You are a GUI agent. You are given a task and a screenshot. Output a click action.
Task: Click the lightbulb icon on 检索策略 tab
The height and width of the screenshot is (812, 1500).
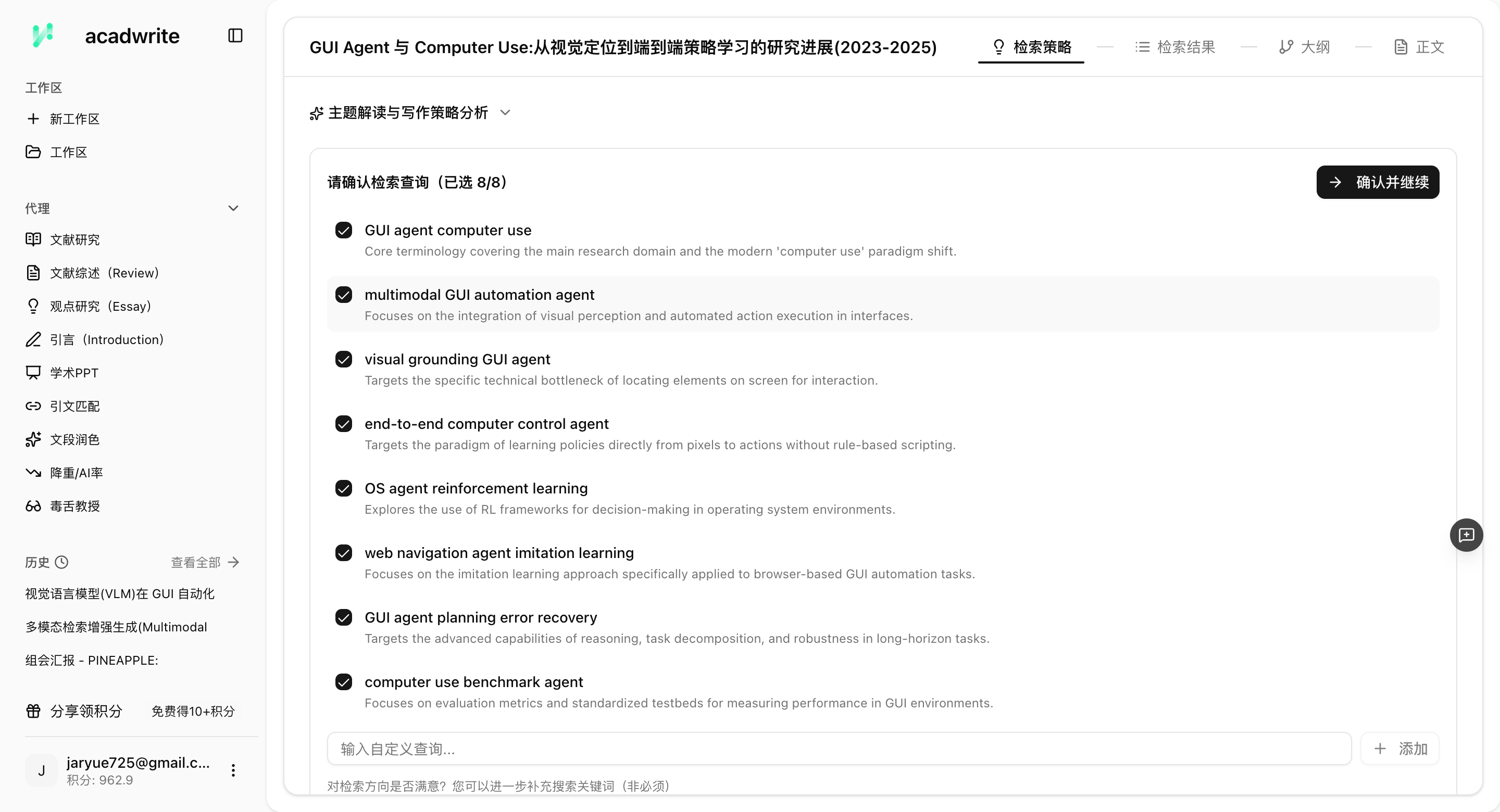pyautogui.click(x=998, y=46)
